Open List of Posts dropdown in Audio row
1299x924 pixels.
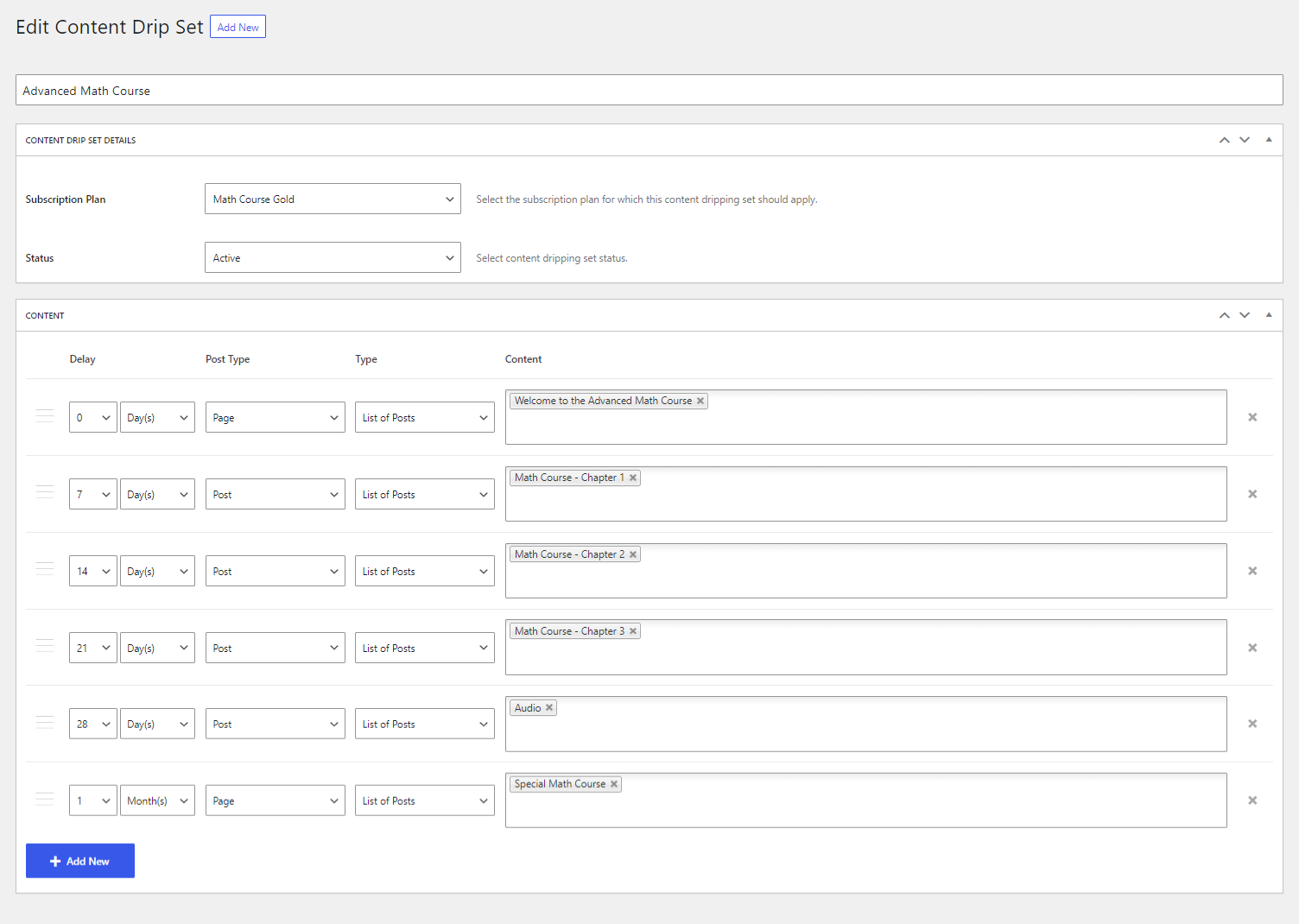pos(425,724)
